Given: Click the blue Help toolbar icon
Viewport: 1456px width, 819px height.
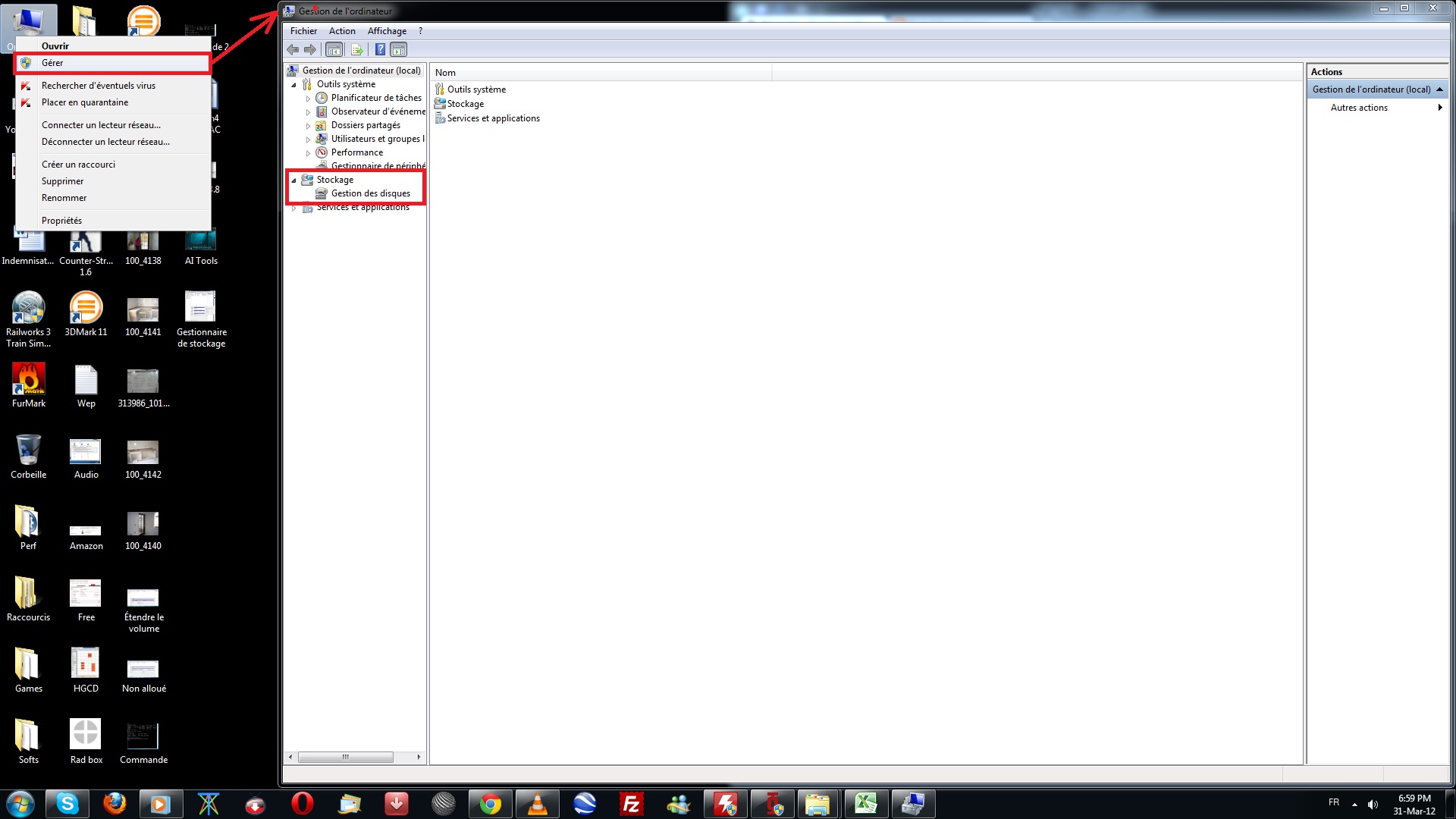Looking at the screenshot, I should (x=380, y=50).
